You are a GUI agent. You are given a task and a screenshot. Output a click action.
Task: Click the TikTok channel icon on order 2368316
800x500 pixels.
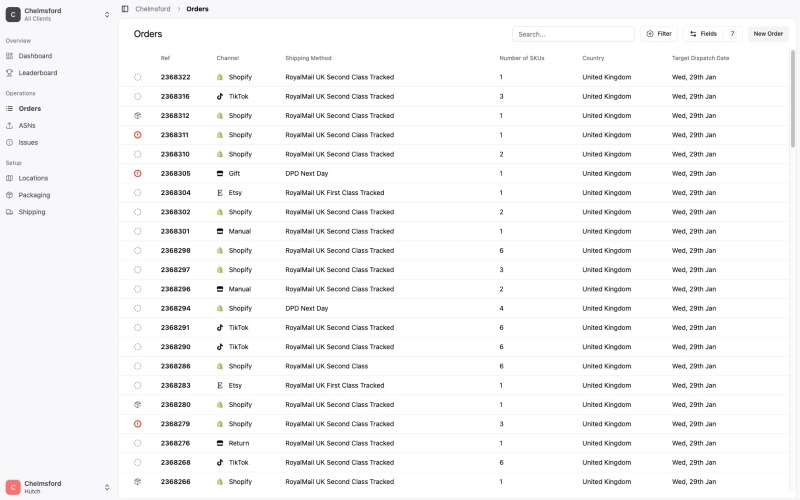[x=220, y=96]
